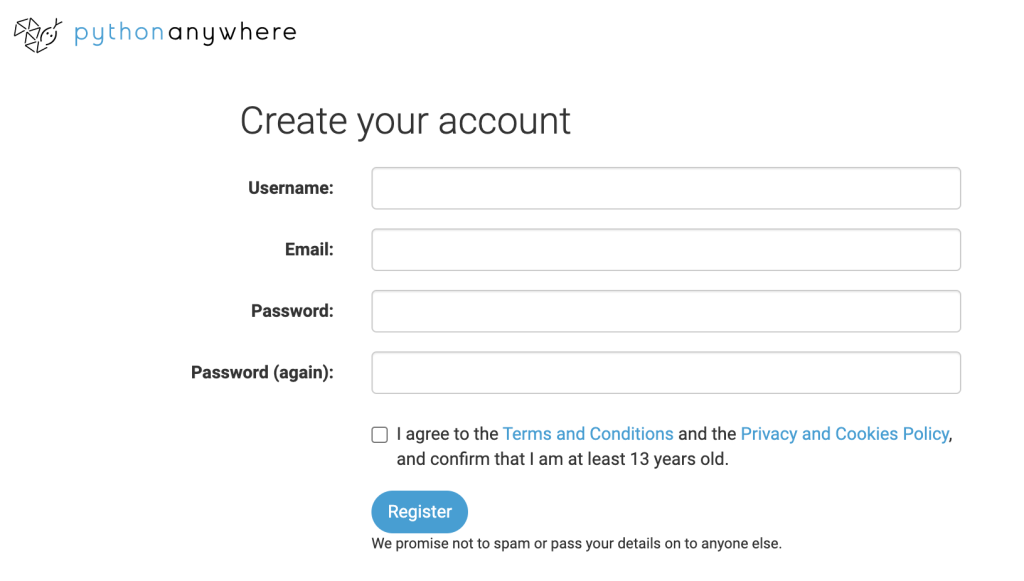Focus the Email input field

tap(666, 250)
